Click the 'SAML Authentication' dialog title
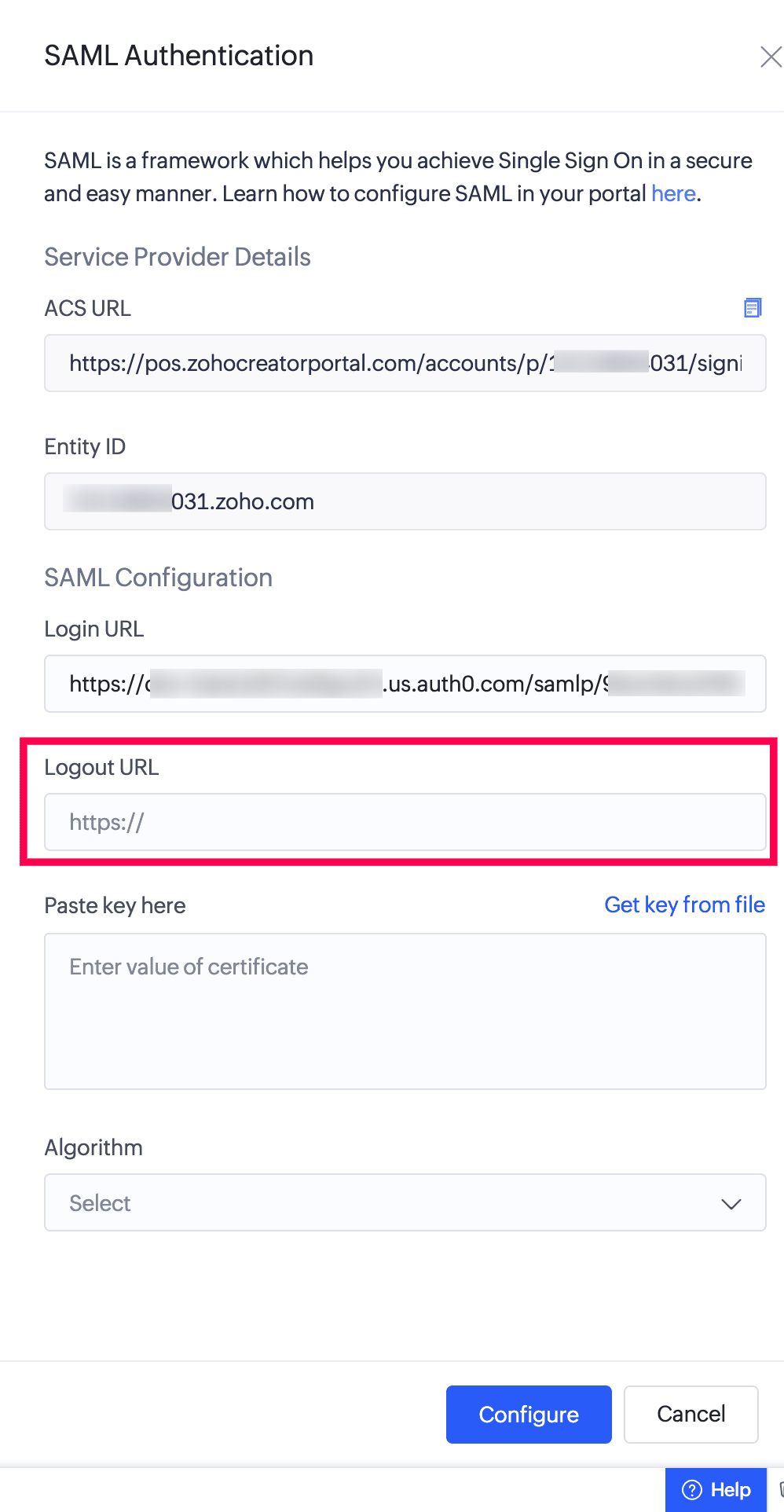The height and width of the screenshot is (1512, 784). click(179, 56)
